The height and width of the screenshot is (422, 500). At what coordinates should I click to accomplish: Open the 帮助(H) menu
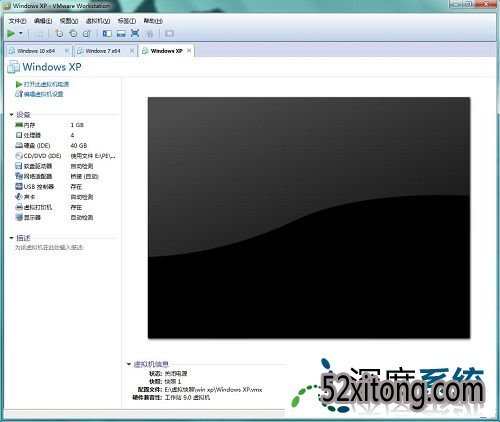click(x=153, y=21)
